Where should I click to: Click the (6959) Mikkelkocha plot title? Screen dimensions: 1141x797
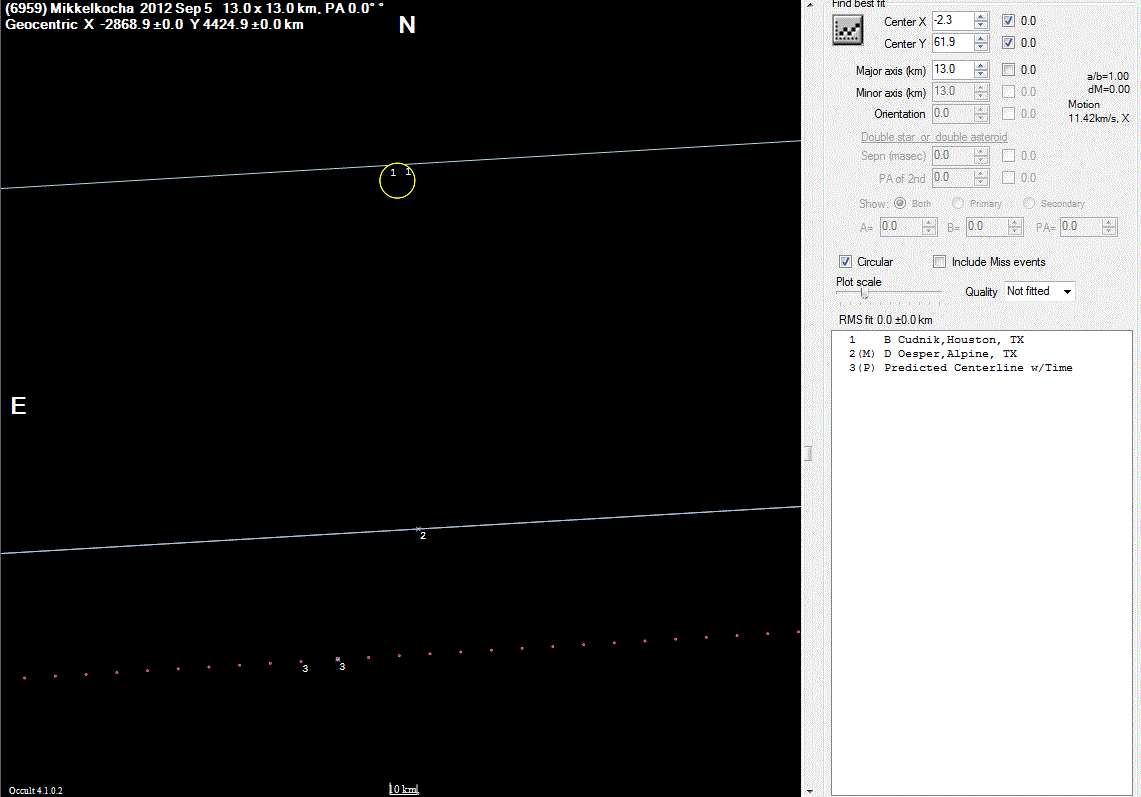194,9
